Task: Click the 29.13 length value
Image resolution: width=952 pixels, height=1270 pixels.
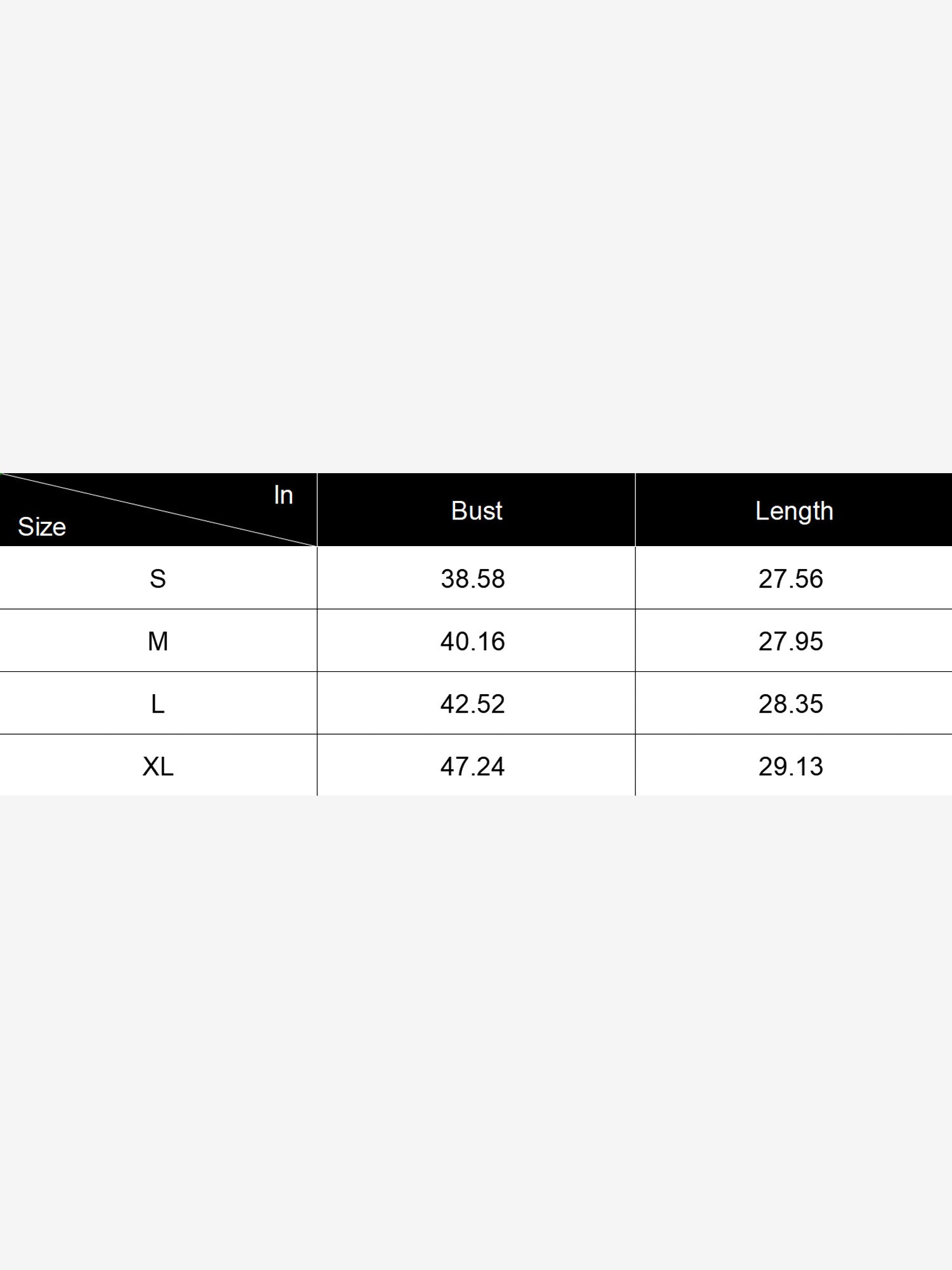Action: pos(791,766)
